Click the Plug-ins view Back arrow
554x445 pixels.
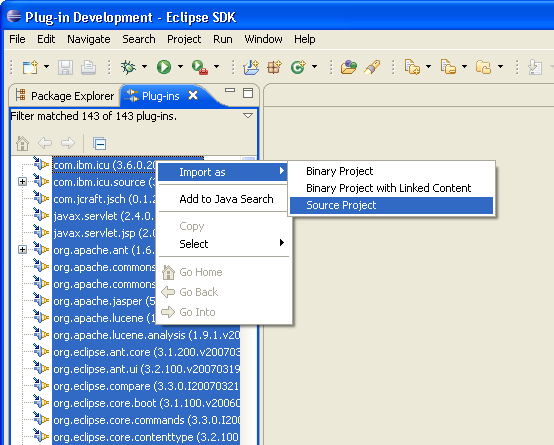(45, 143)
